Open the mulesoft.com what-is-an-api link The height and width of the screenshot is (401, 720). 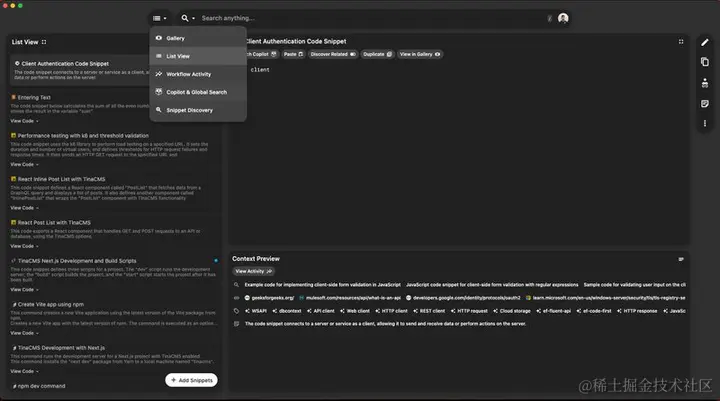(350, 298)
